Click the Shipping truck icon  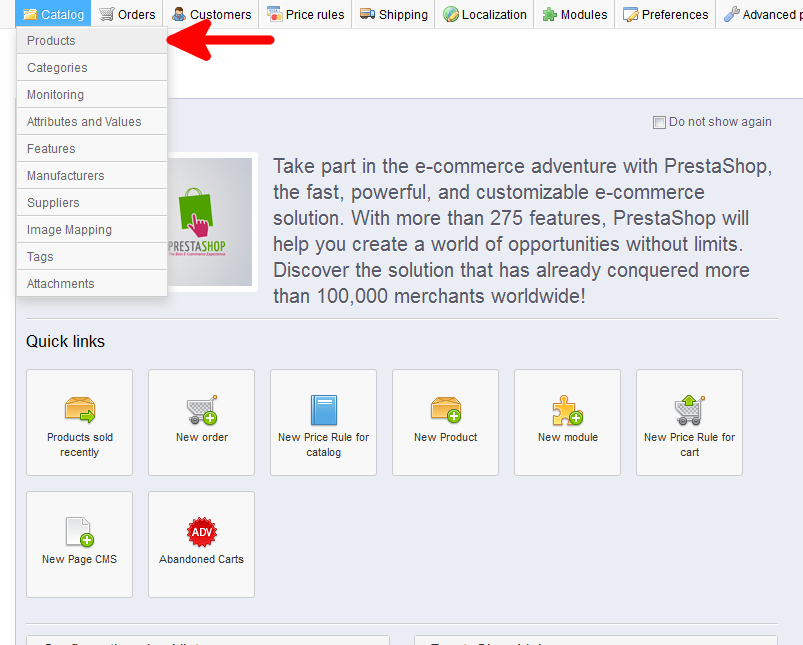pyautogui.click(x=367, y=14)
